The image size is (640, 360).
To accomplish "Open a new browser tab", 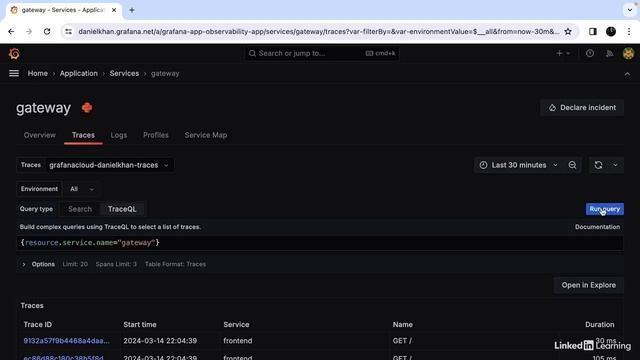I will (x=132, y=10).
